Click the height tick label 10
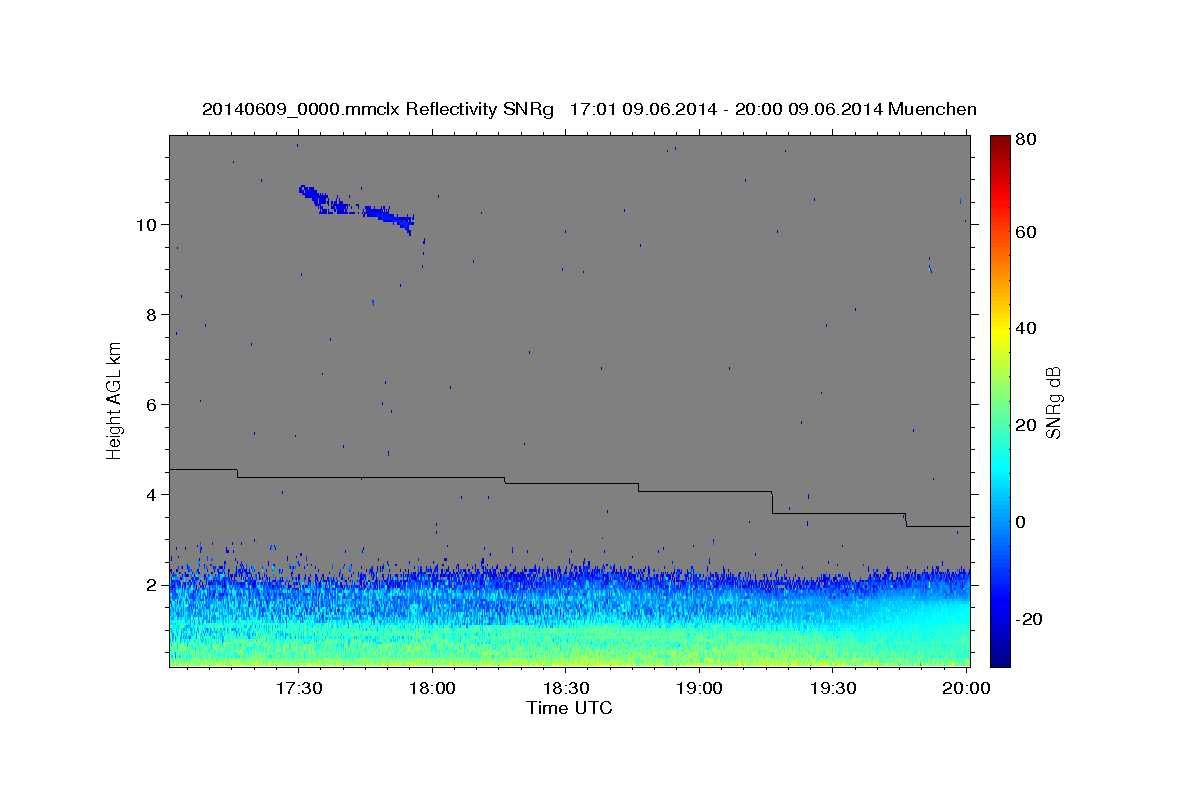Viewport: 1200px width, 800px height. point(145,224)
